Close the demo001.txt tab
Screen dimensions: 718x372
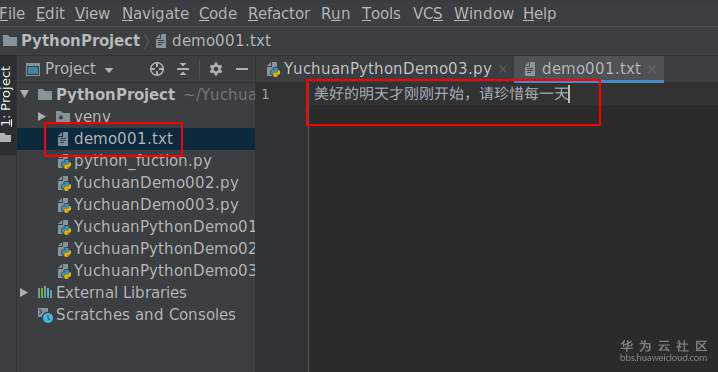click(653, 70)
